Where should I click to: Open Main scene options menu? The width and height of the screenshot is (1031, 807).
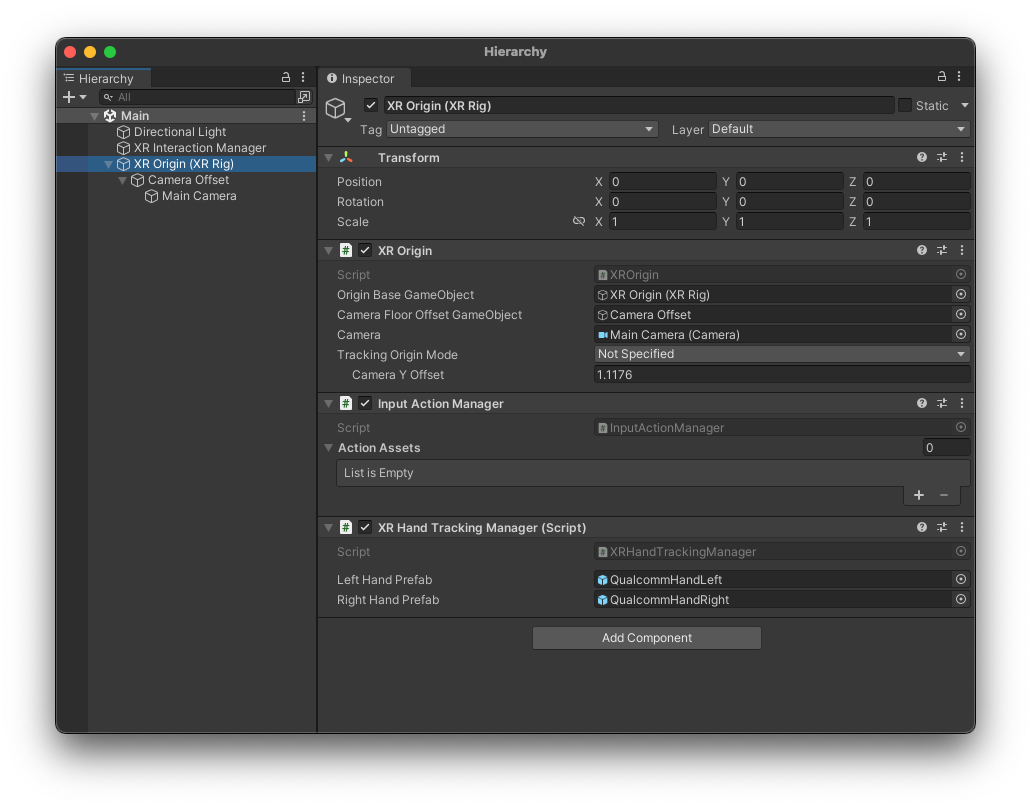click(304, 116)
